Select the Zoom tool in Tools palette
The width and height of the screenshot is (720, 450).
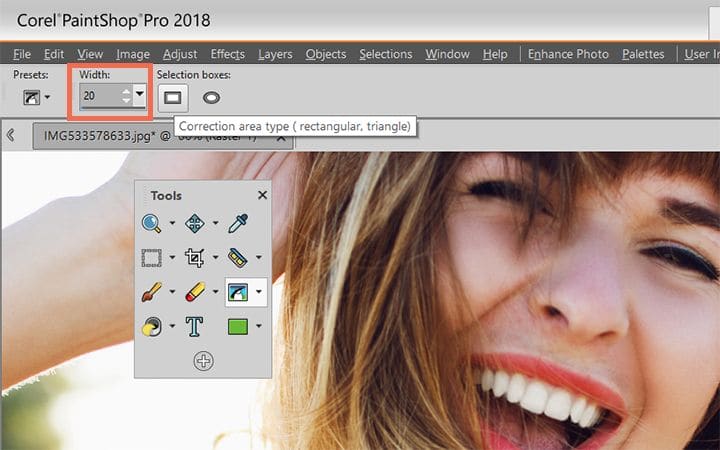152,224
